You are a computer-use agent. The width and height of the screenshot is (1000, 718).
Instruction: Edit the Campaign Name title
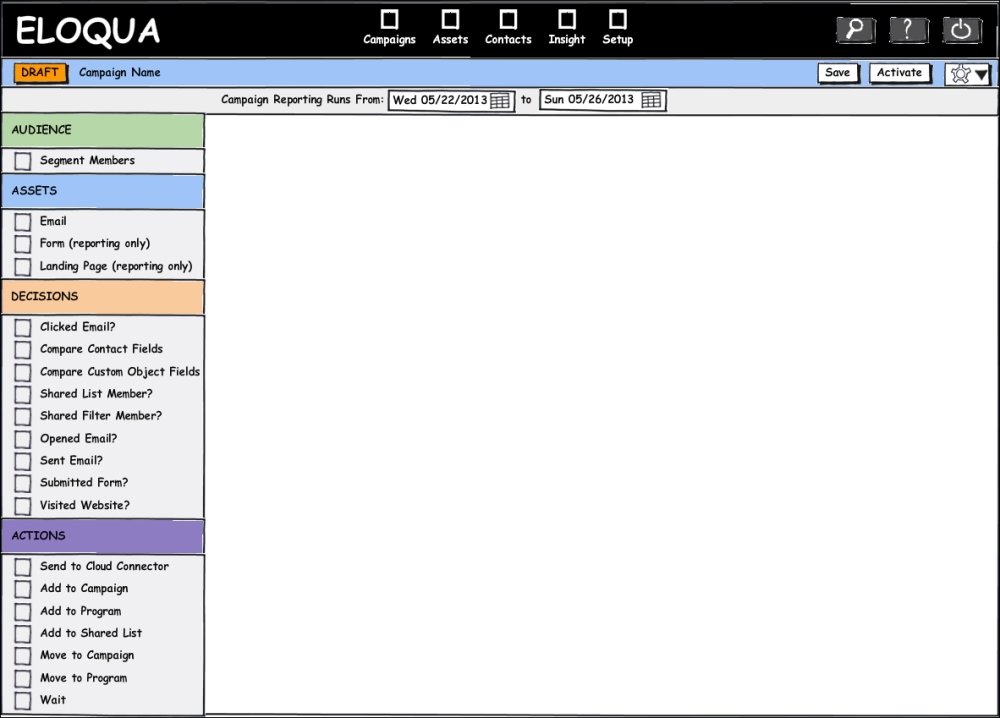[120, 73]
